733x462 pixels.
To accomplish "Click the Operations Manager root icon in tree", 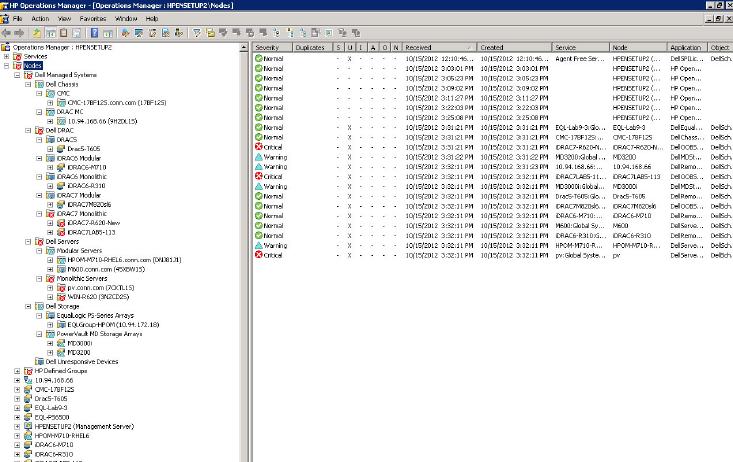I will point(6,47).
